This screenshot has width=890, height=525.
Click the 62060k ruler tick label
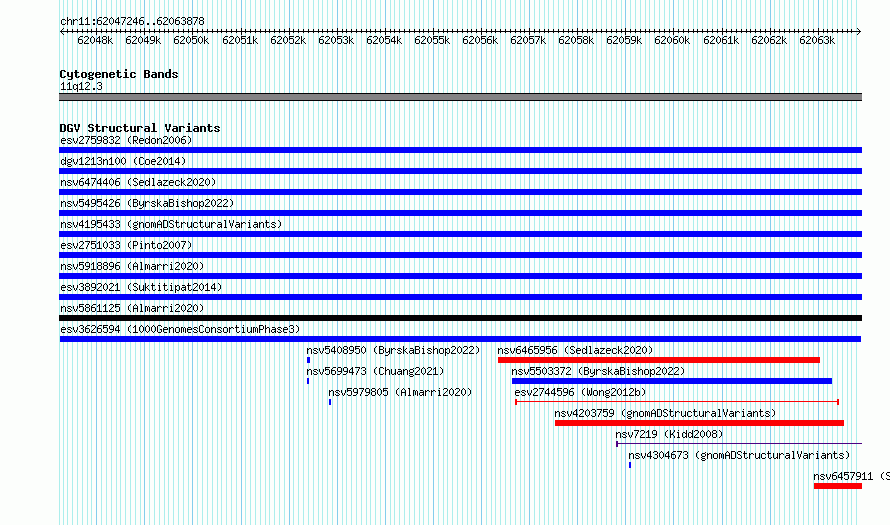[671, 40]
